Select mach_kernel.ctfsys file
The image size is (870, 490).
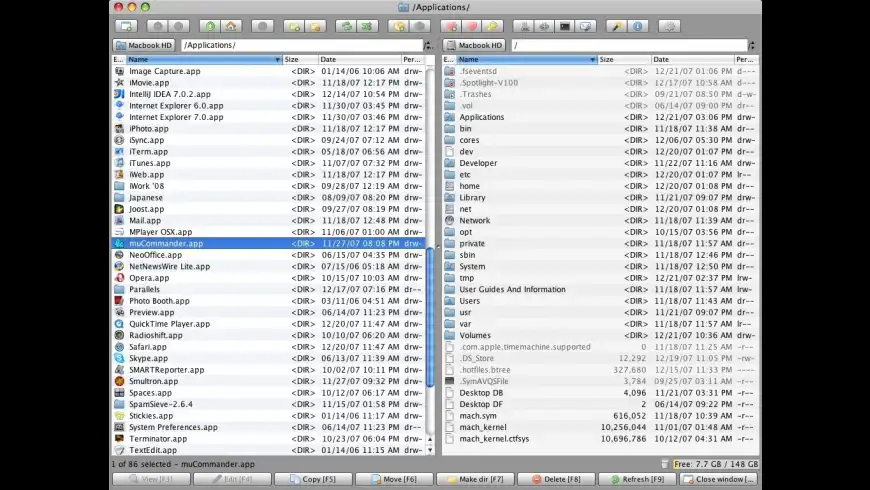[600, 439]
